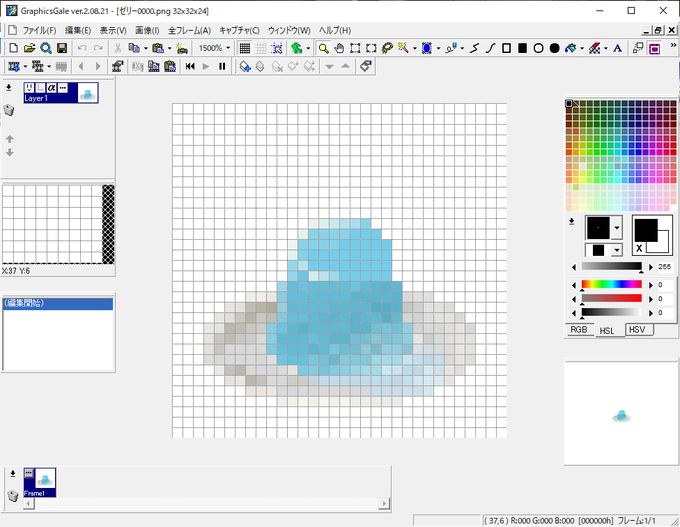The width and height of the screenshot is (680, 527).
Task: Click the layer properties tag icon
Action: [366, 66]
